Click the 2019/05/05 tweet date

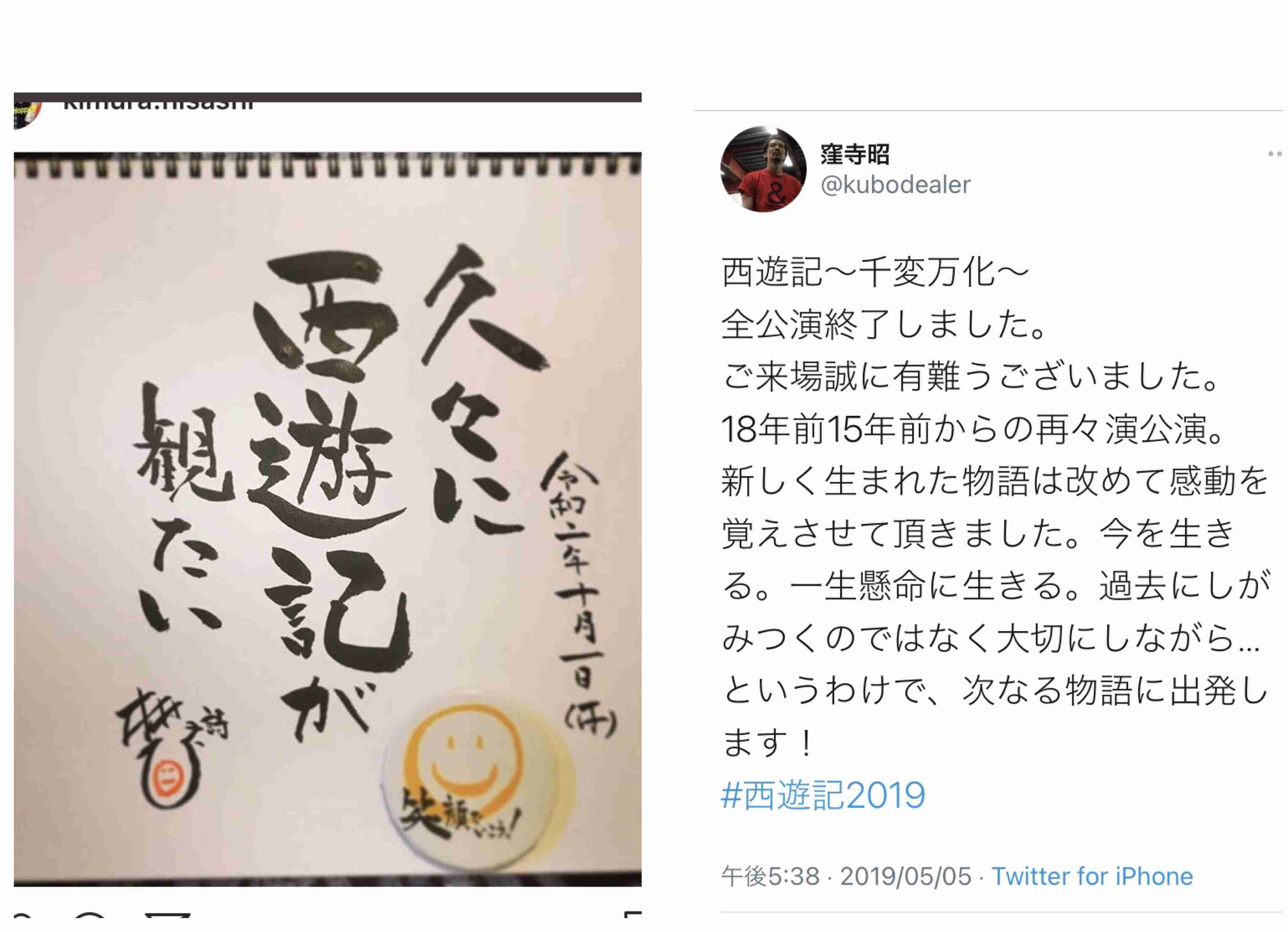[906, 876]
